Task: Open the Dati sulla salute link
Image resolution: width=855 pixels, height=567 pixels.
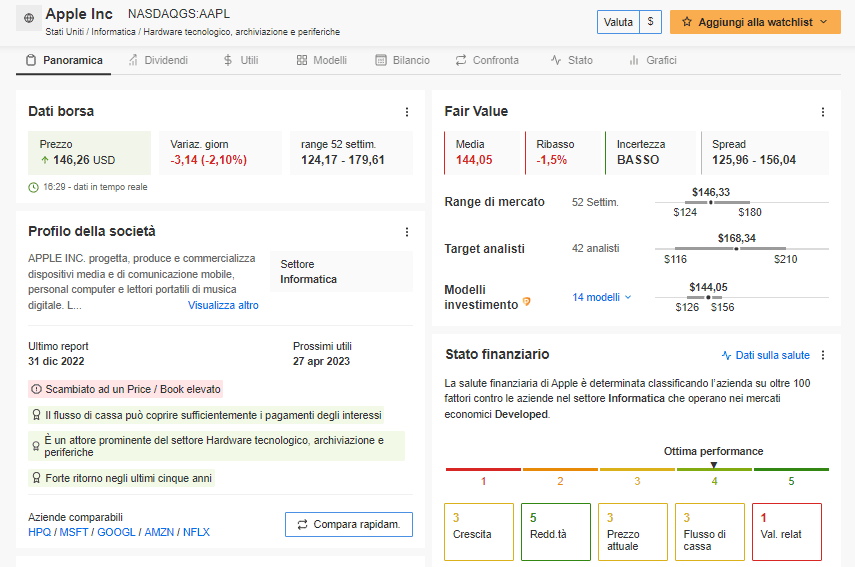Action: tap(766, 355)
